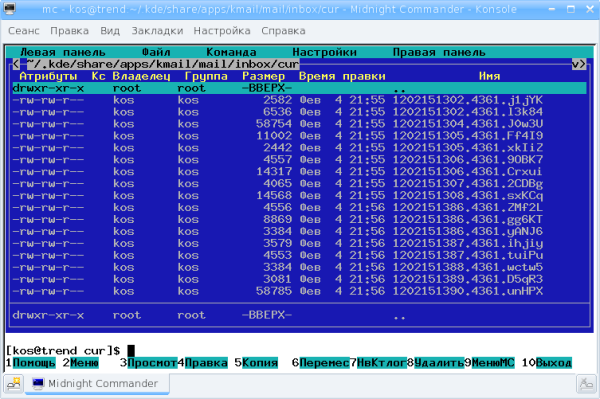Click the 58785 size value

[274, 291]
